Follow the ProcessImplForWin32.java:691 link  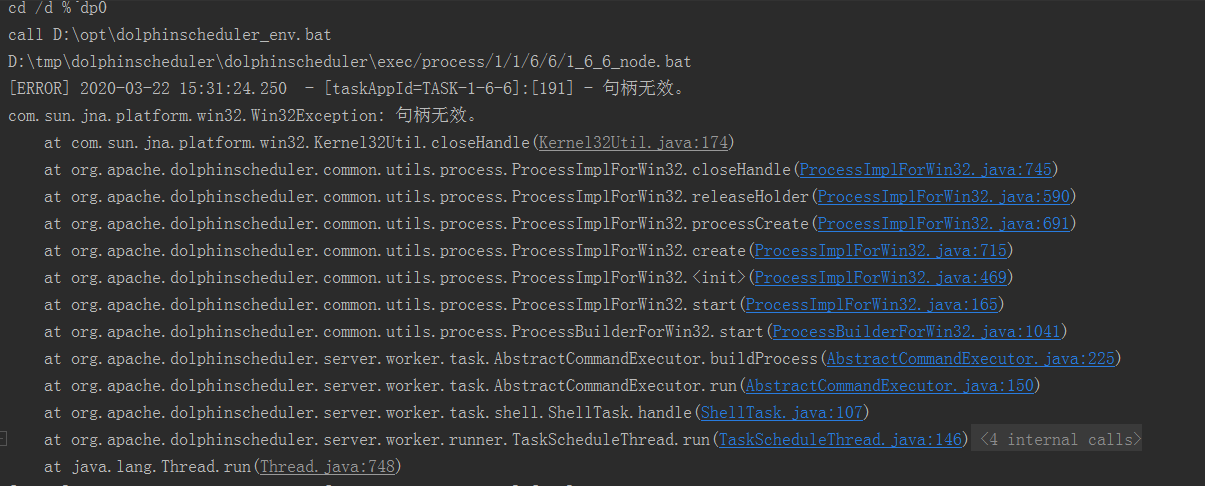(942, 223)
